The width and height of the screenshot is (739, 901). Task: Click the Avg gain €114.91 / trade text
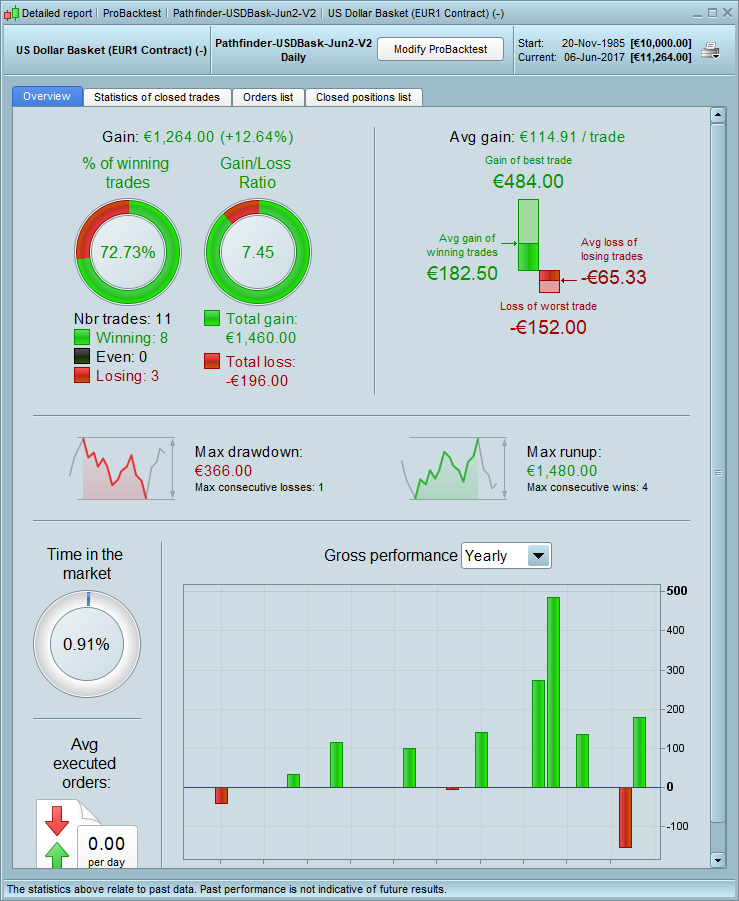[537, 137]
